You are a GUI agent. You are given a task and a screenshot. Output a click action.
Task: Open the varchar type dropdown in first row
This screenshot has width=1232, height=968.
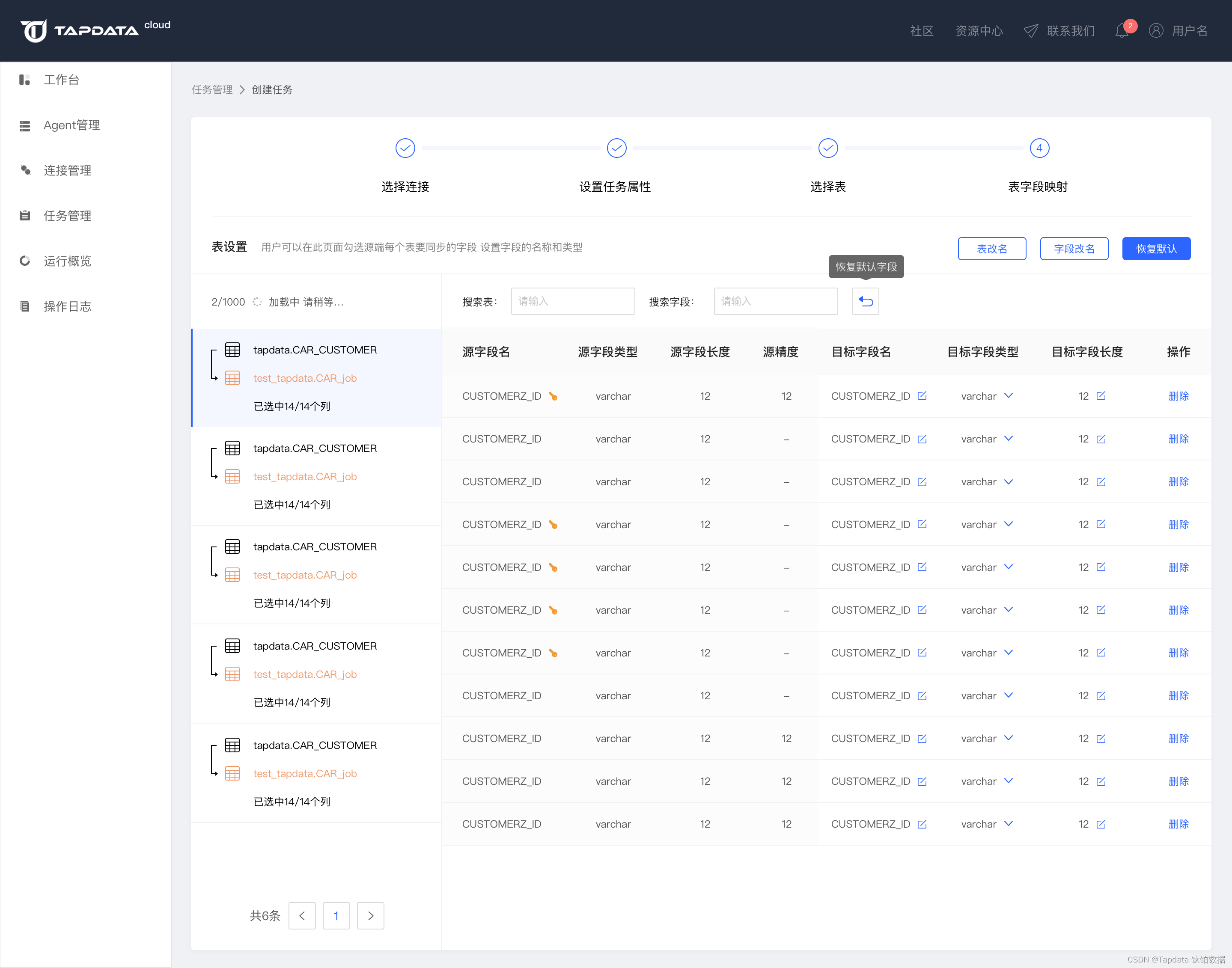point(1009,395)
